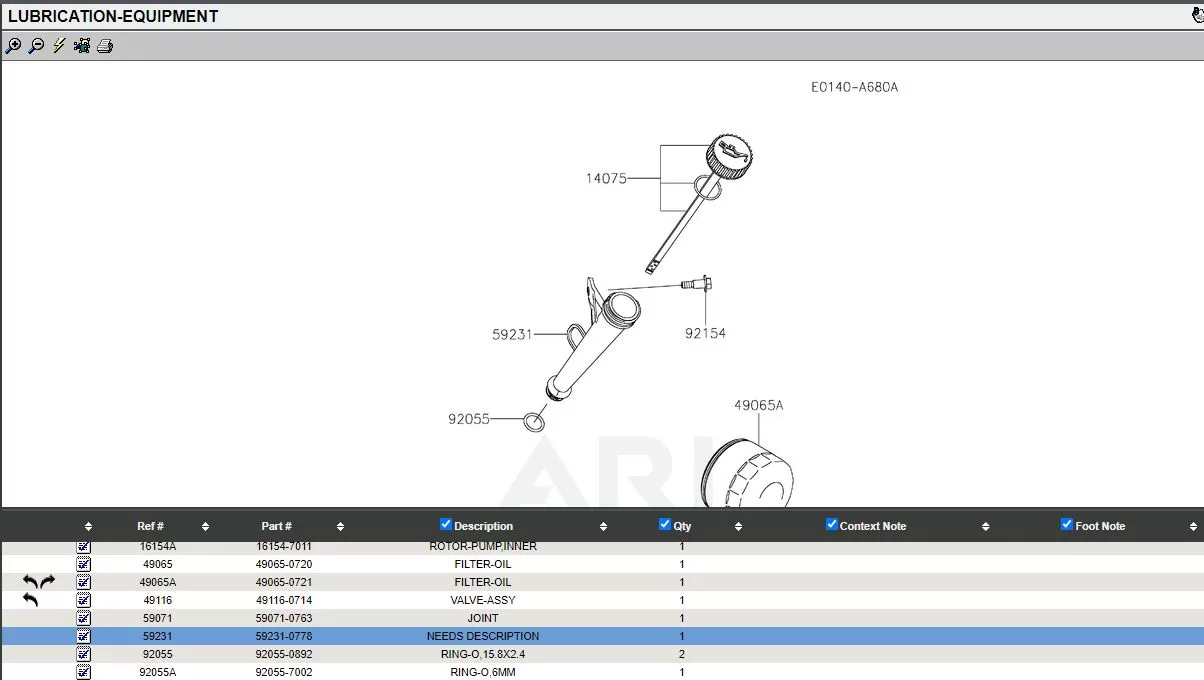The width and height of the screenshot is (1204, 680).
Task: Click the add-to-list icon for part 49065-0720
Action: (84, 564)
